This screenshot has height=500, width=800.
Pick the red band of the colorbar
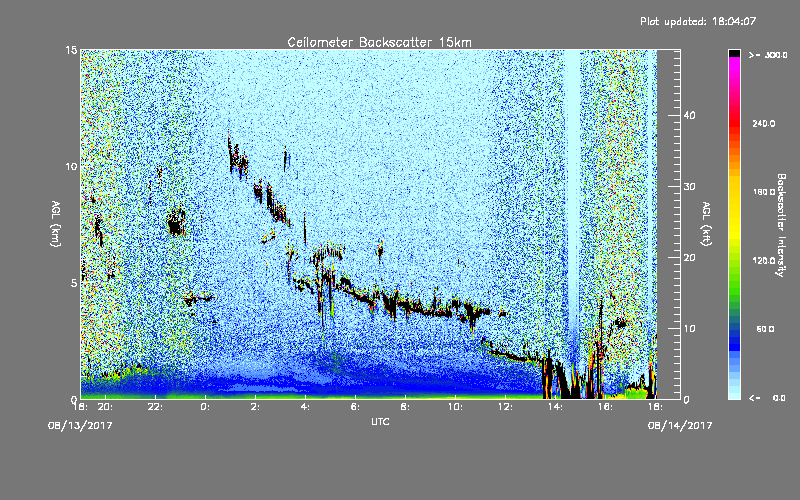(734, 124)
